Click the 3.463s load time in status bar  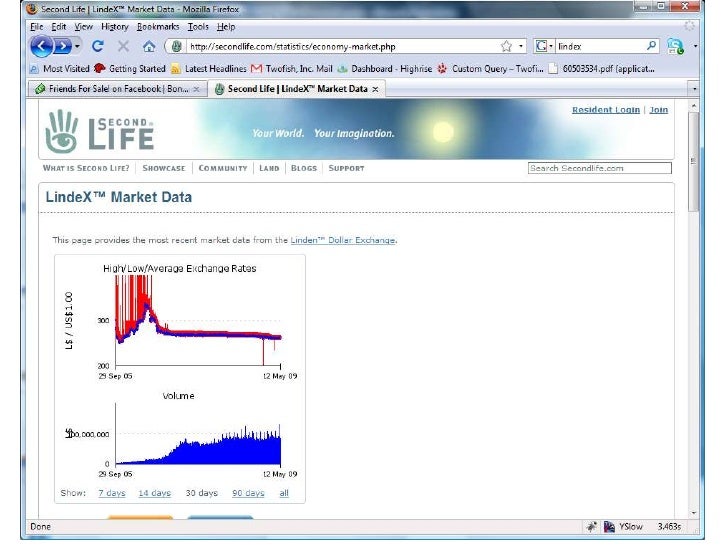669,526
